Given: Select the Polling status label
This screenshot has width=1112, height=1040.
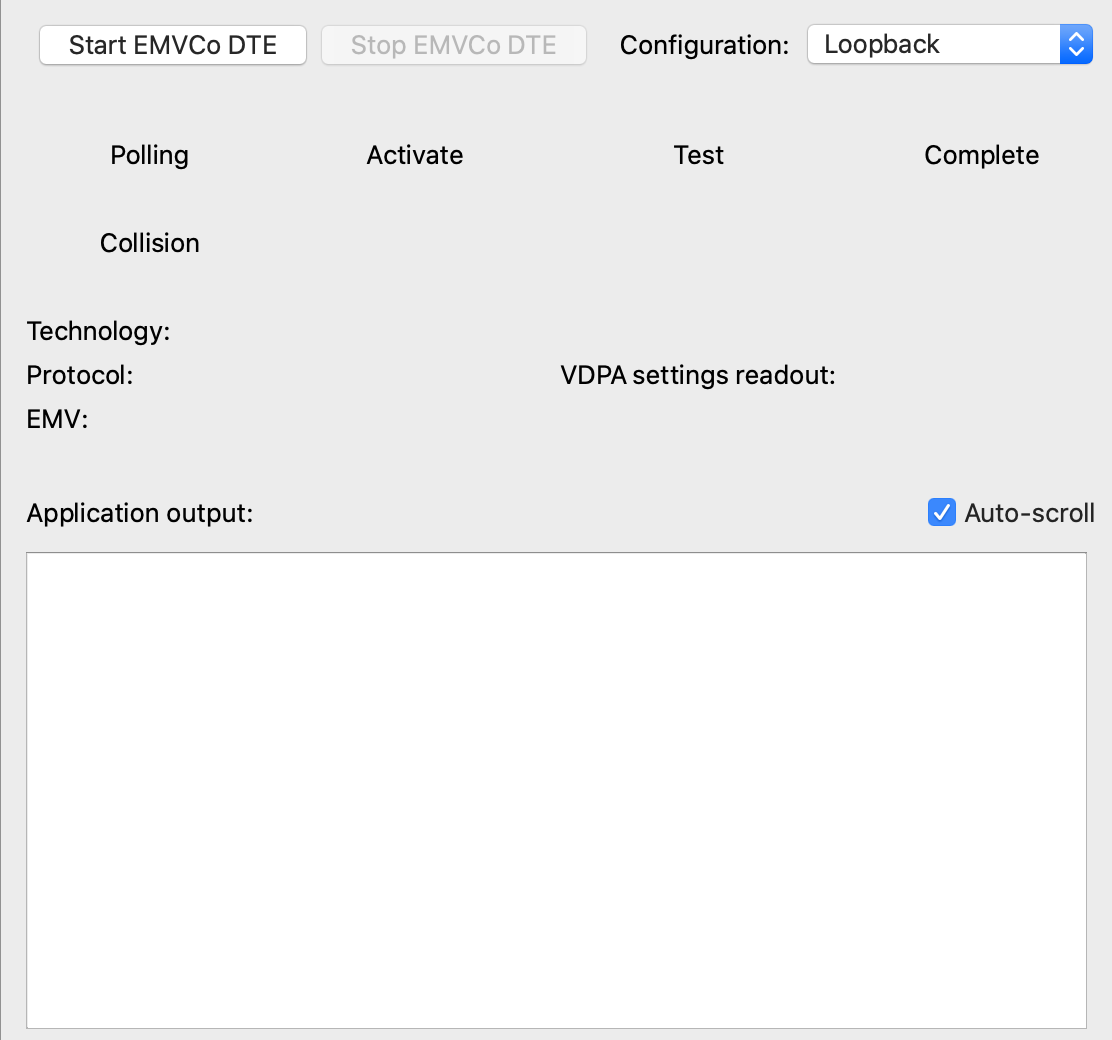Looking at the screenshot, I should point(150,155).
